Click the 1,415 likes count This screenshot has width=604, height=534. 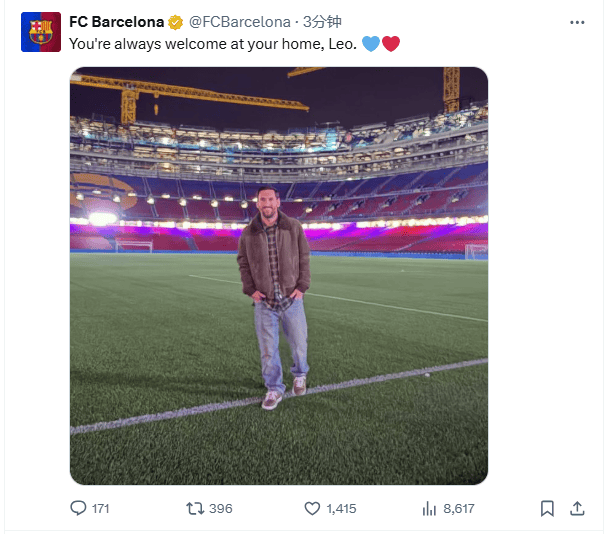(341, 508)
